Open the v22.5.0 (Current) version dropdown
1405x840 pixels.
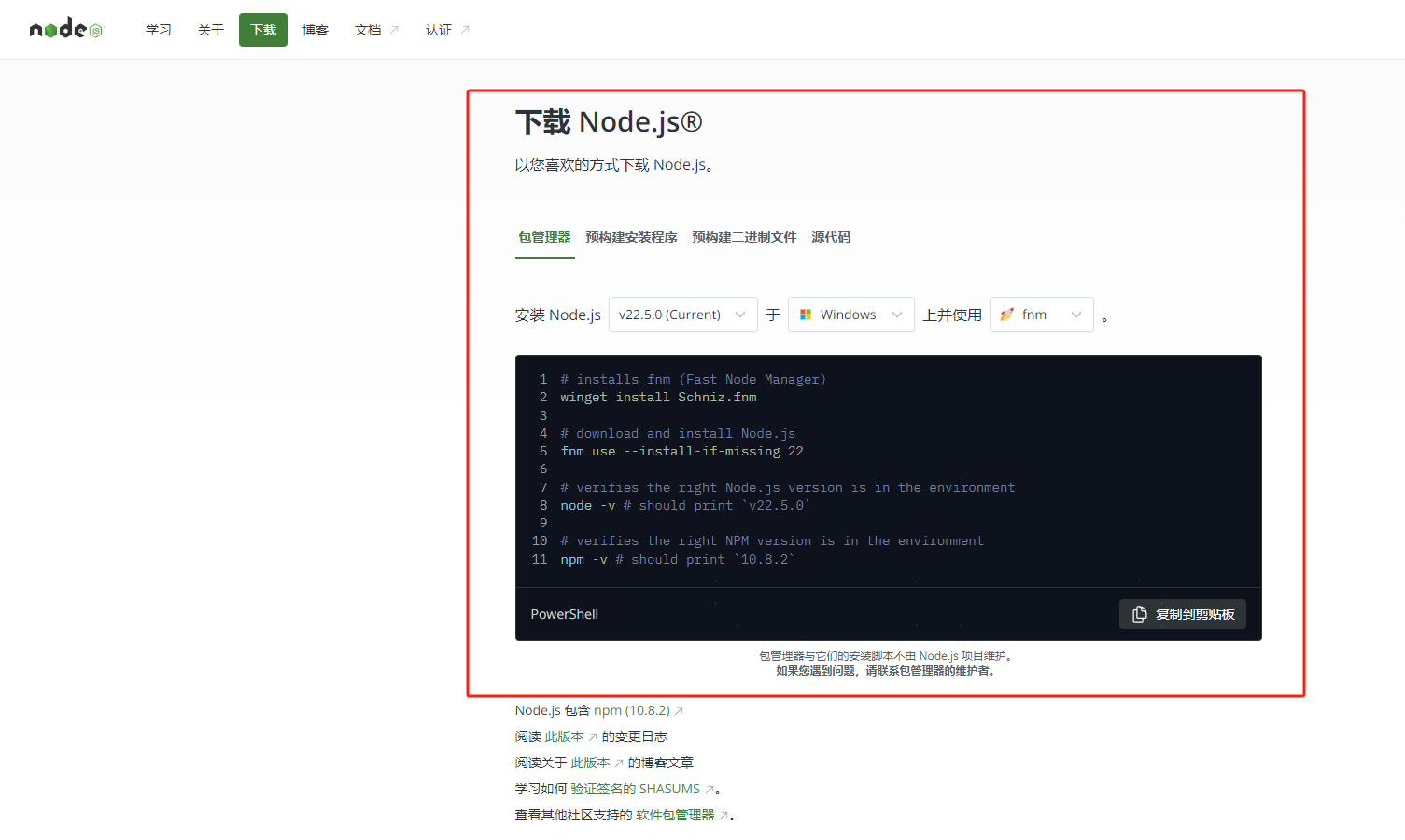tap(683, 315)
